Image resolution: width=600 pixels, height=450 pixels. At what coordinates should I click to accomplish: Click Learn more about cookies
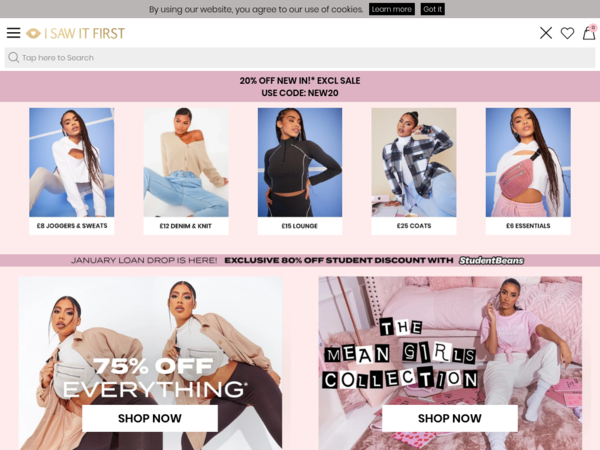pyautogui.click(x=392, y=9)
